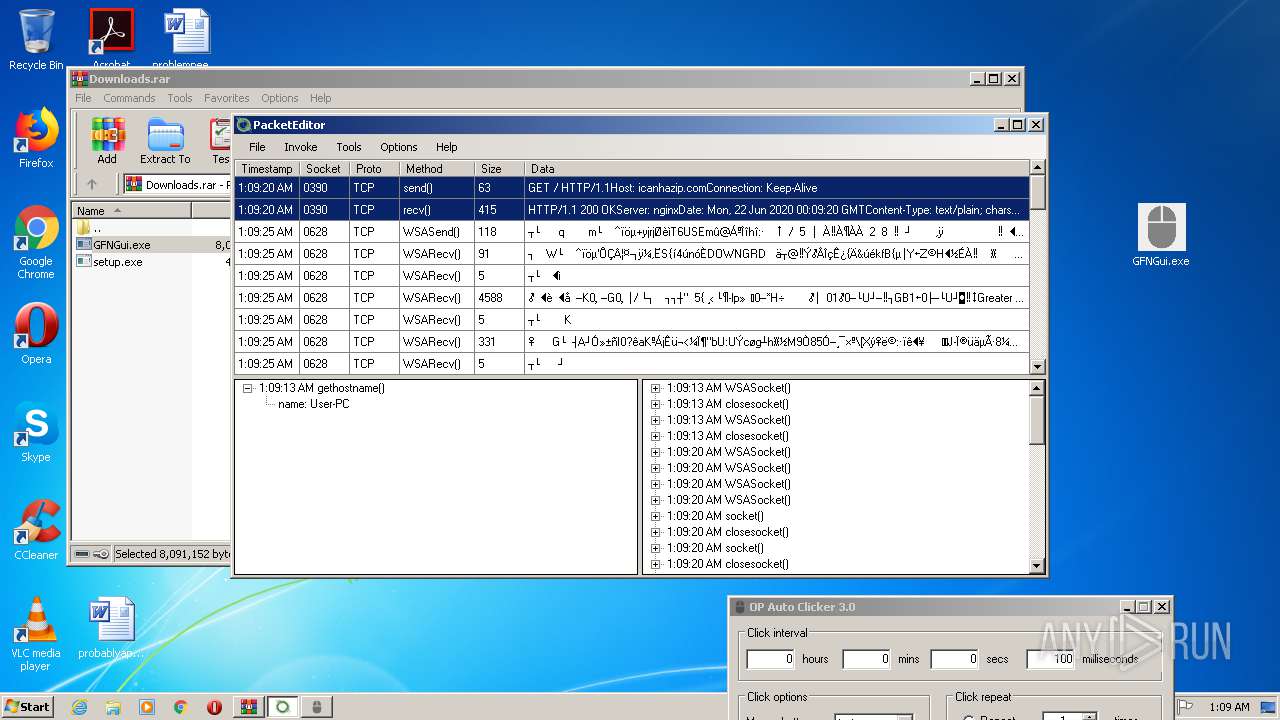Open the Favorites menu in WinRAR
This screenshot has width=1280, height=720.
click(227, 98)
